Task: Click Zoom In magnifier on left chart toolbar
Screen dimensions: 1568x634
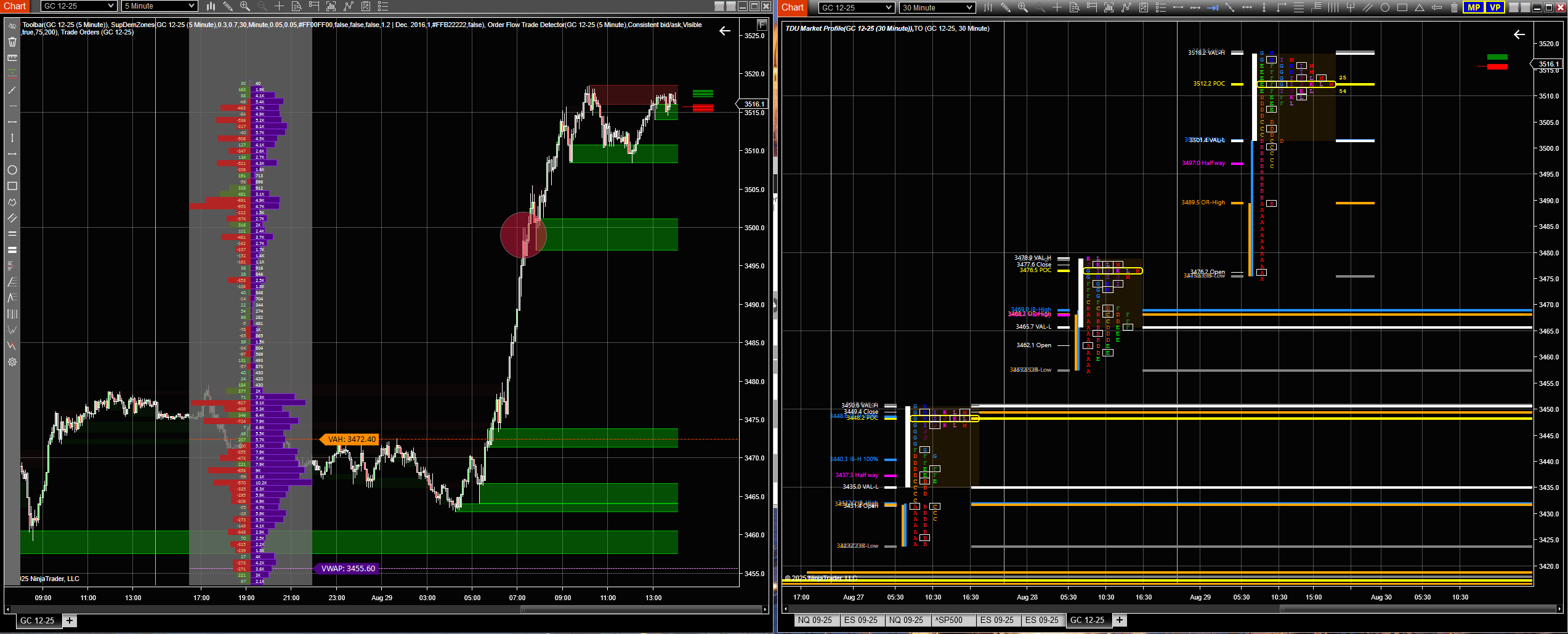Action: [245, 6]
